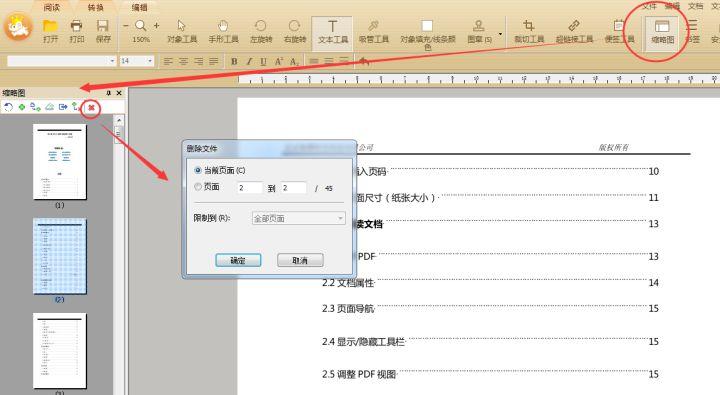Click the 打开 (Open) folder icon
720x395 pixels.
pos(51,26)
